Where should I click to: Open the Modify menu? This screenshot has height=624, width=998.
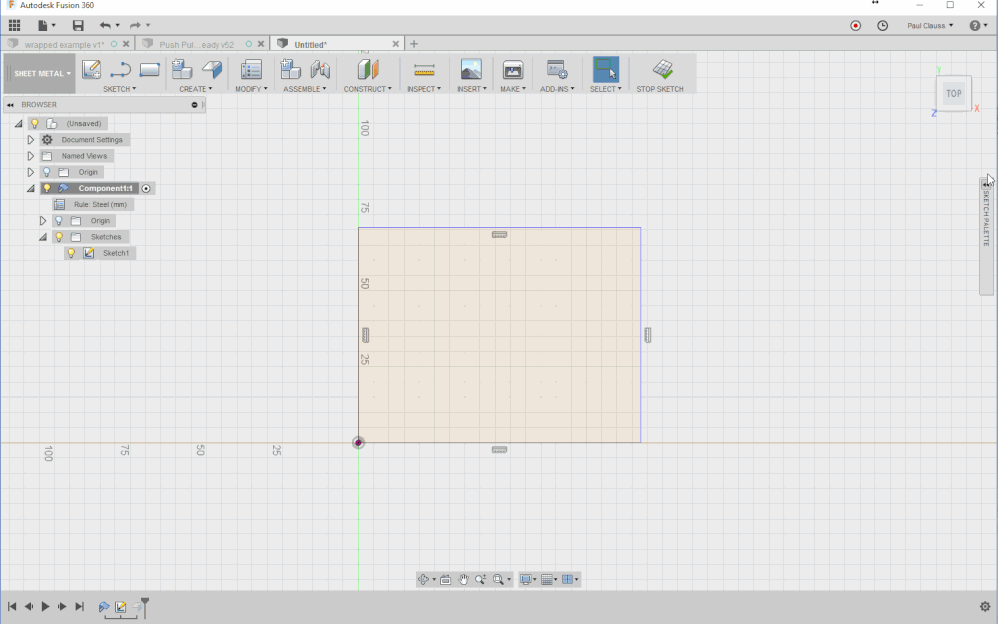[x=251, y=89]
